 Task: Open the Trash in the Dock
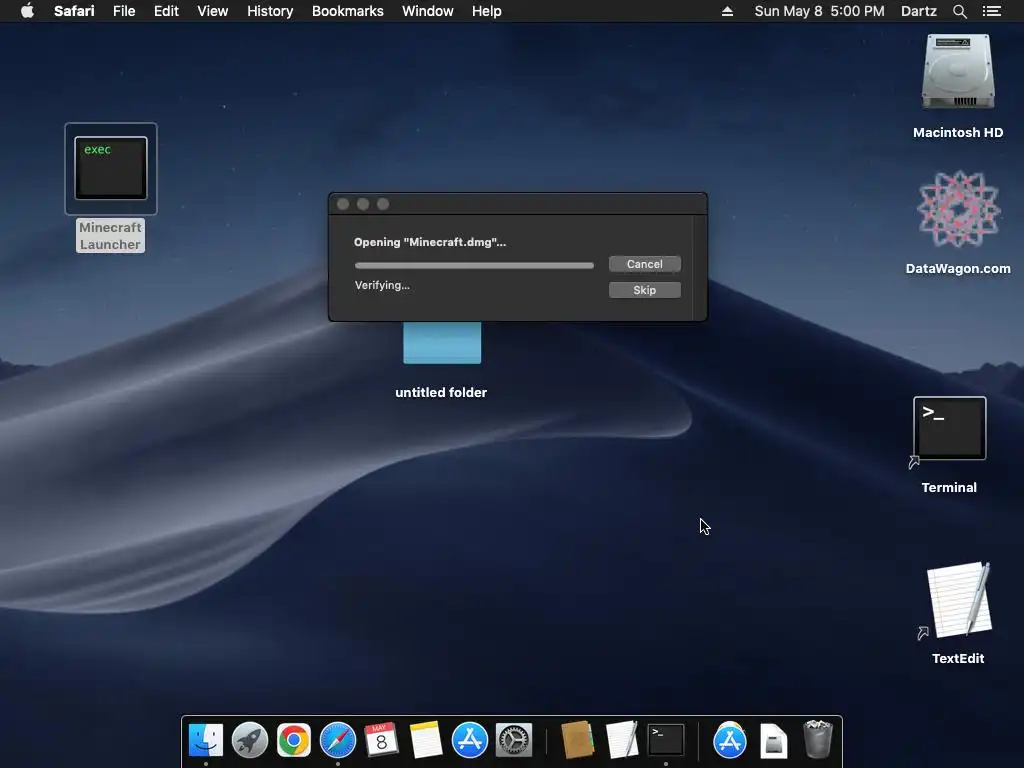pyautogui.click(x=818, y=741)
